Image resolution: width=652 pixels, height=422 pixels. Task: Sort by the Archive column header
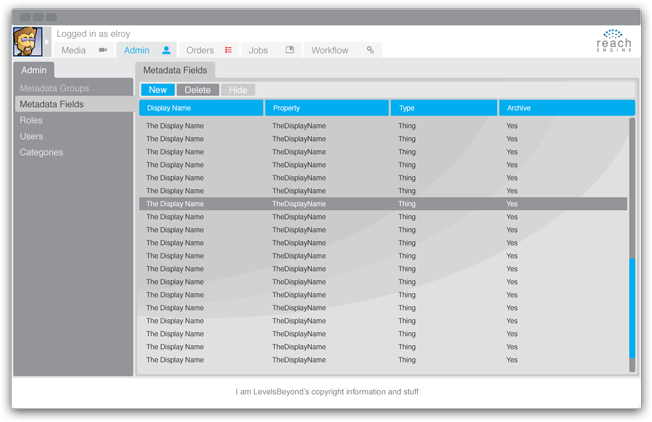tap(567, 108)
